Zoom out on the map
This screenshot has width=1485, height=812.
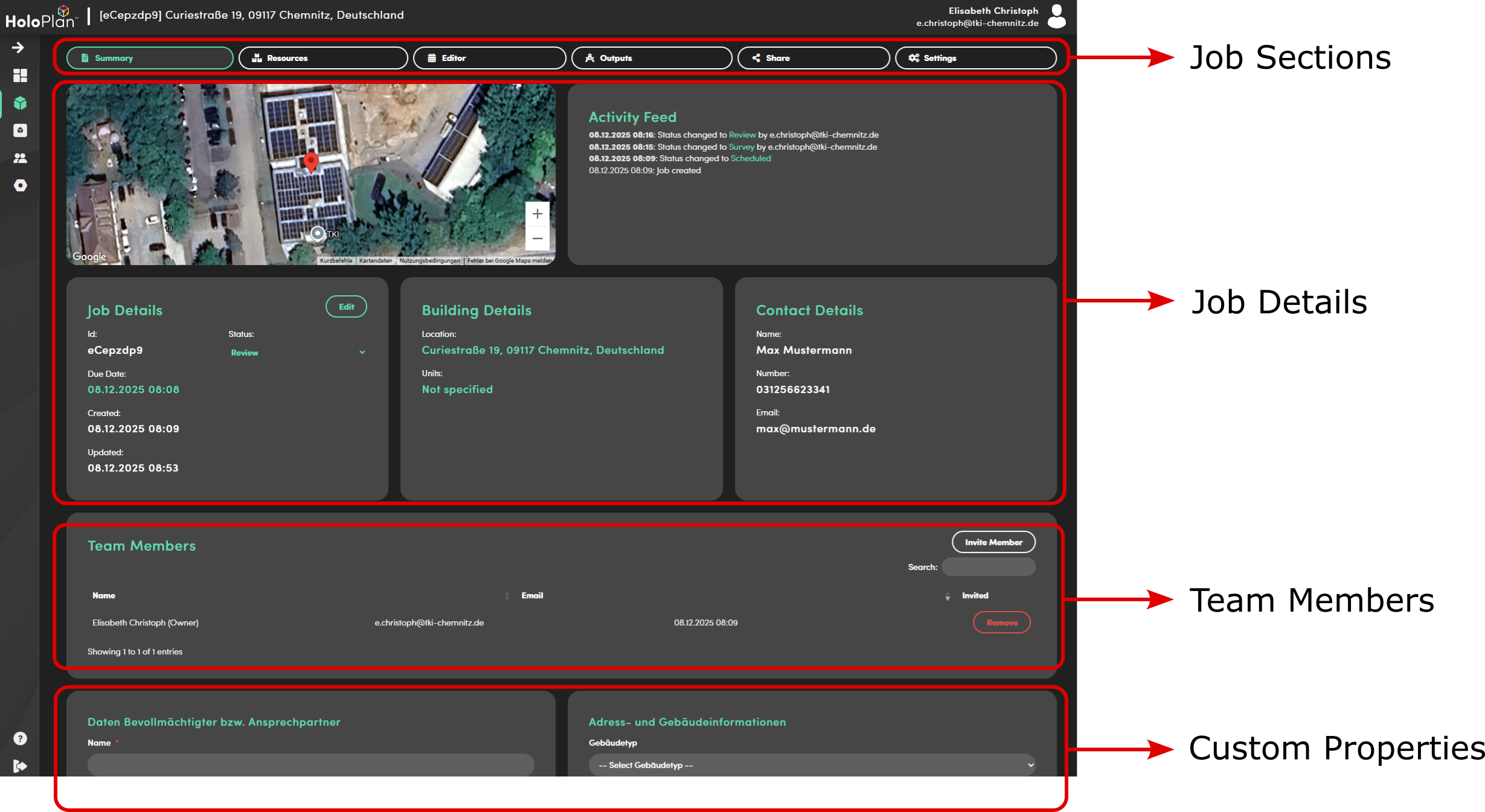(x=537, y=238)
